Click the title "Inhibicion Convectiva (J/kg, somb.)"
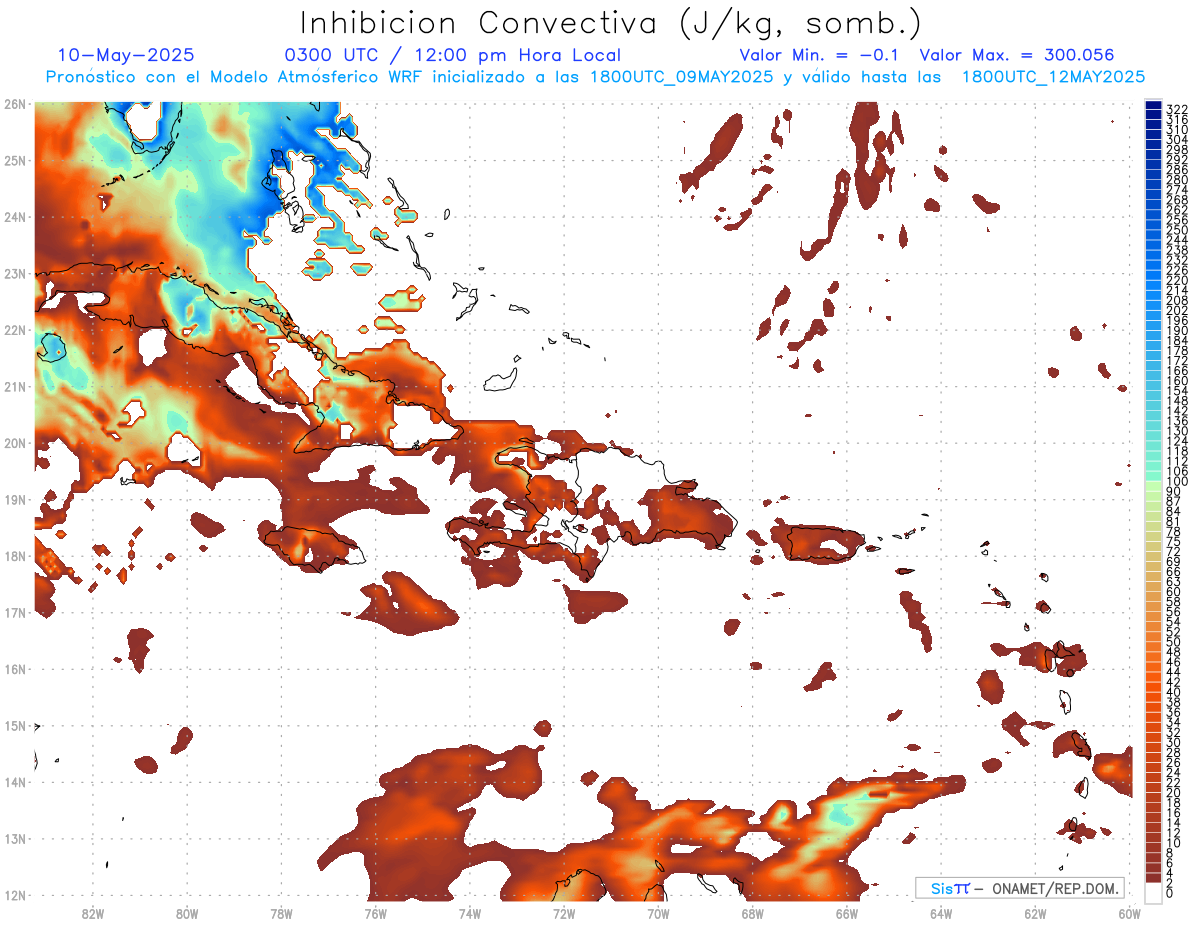This screenshot has width=1200, height=927. click(x=611, y=24)
